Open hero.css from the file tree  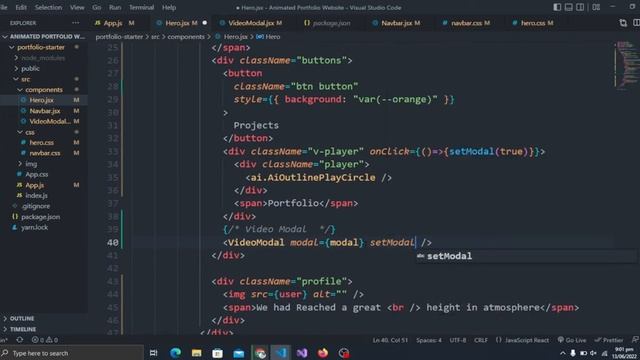pos(41,142)
